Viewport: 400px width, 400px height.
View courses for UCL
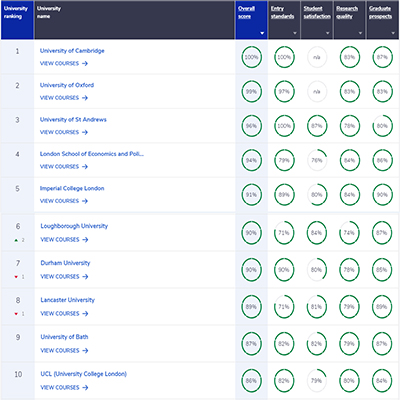pyautogui.click(x=64, y=387)
